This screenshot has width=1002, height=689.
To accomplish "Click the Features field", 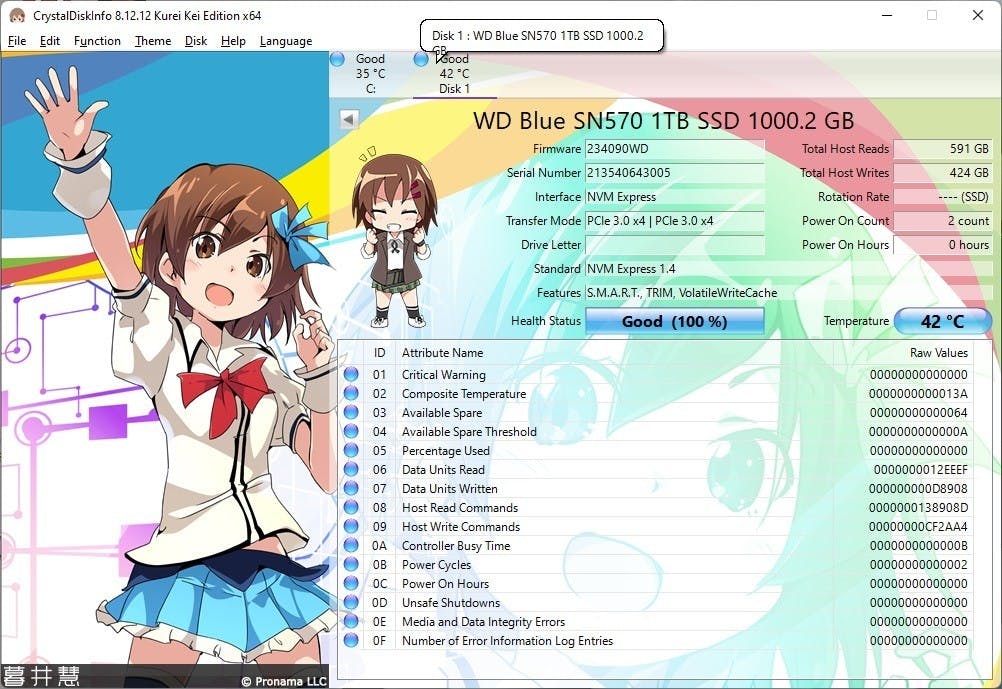I will [789, 293].
